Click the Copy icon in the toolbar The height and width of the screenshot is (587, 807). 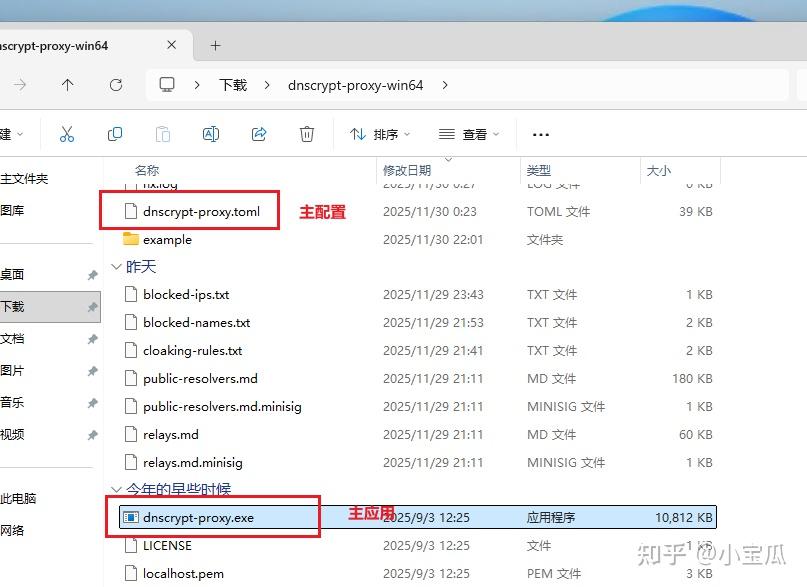click(115, 132)
